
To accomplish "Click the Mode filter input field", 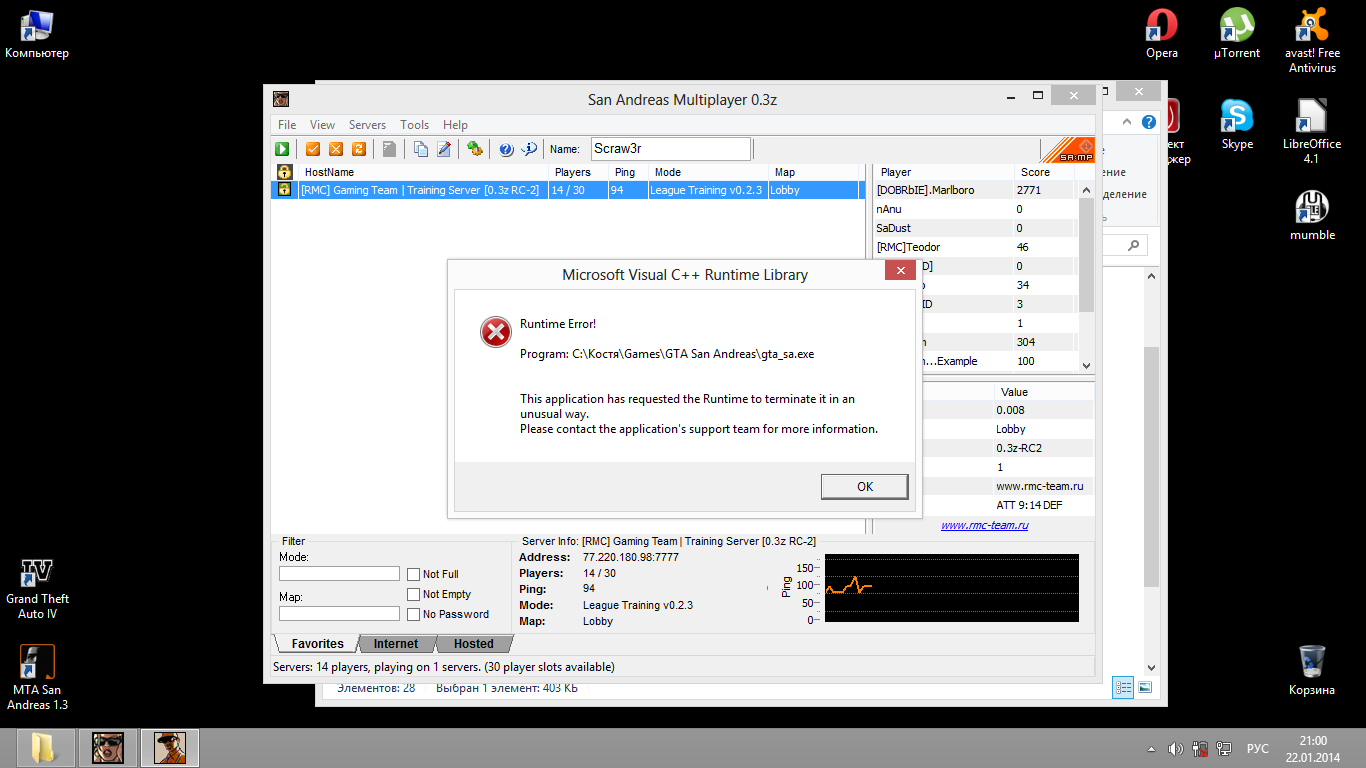I will click(x=339, y=574).
